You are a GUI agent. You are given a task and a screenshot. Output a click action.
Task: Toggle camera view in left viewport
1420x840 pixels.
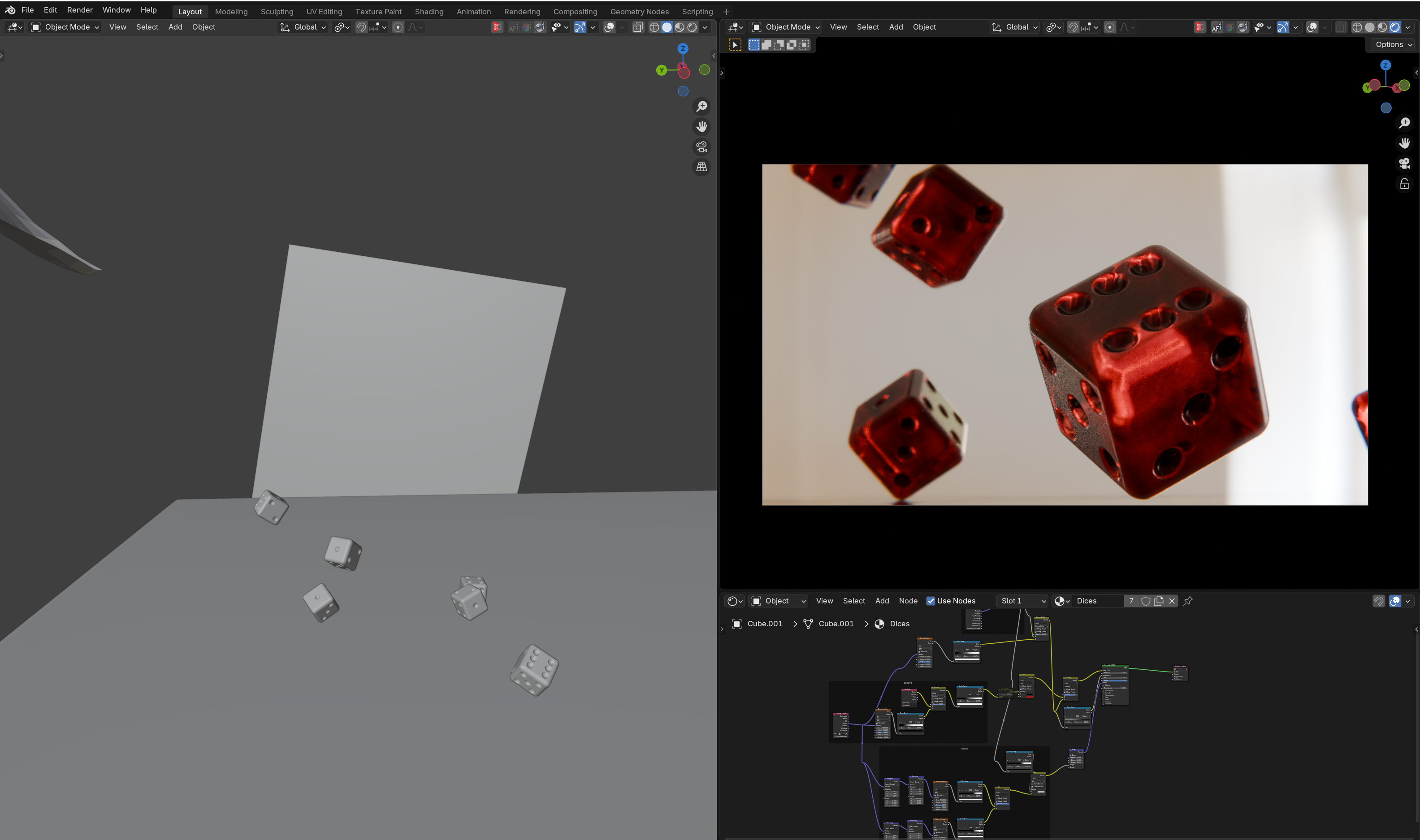point(701,147)
